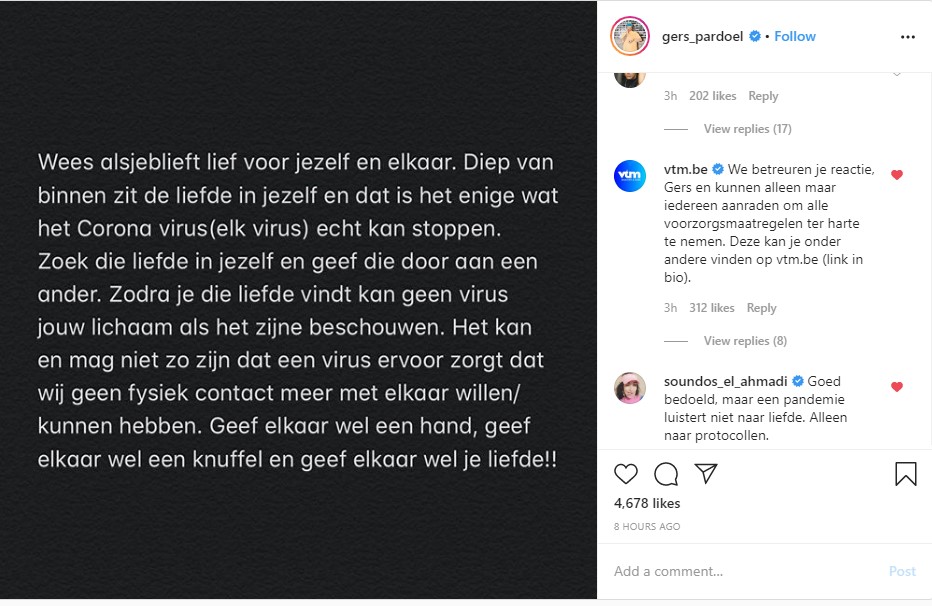Show the 4,678 likes list
Screen dimensions: 932x606
pos(647,503)
